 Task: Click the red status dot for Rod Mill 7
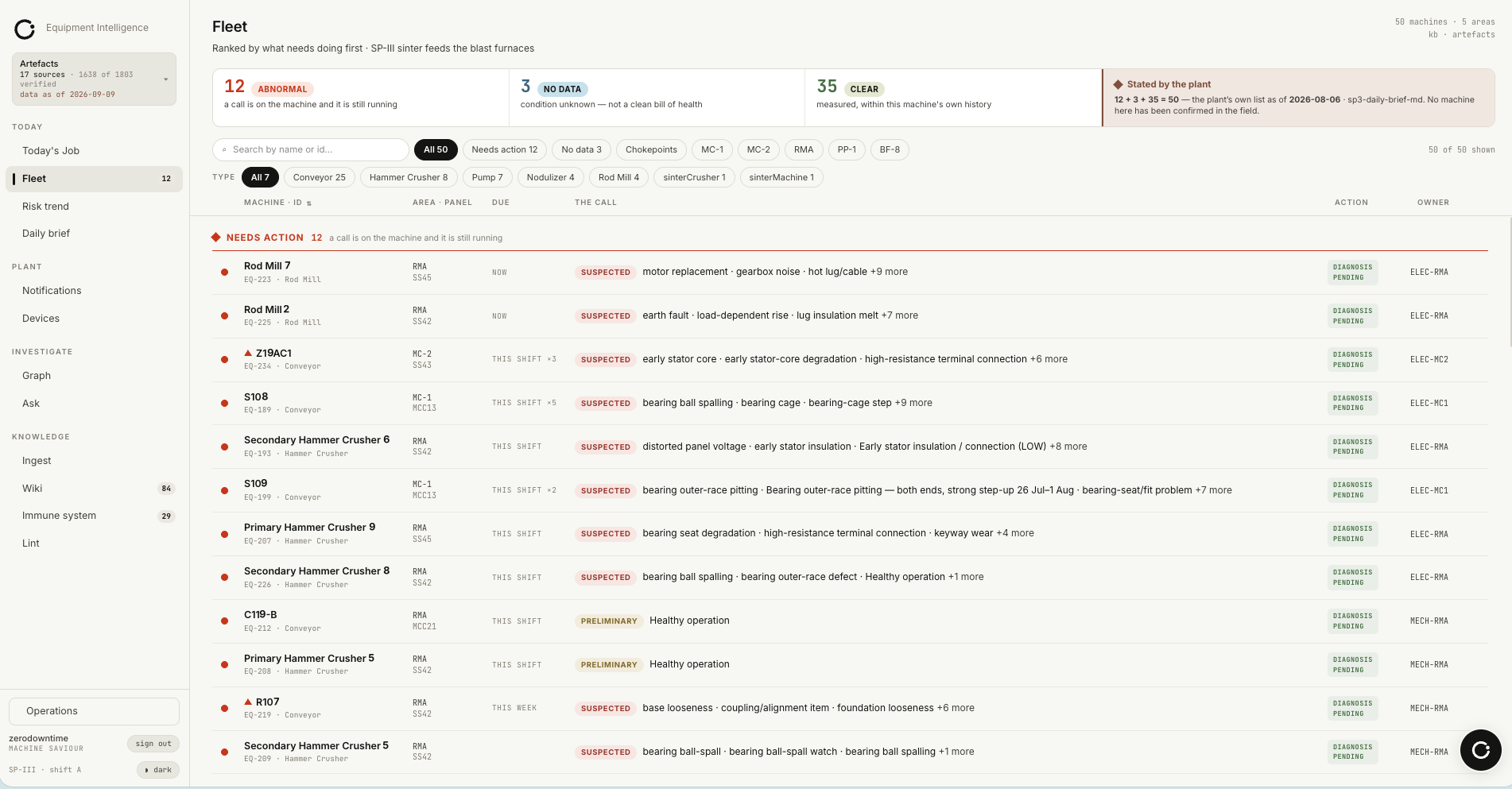pyautogui.click(x=224, y=273)
